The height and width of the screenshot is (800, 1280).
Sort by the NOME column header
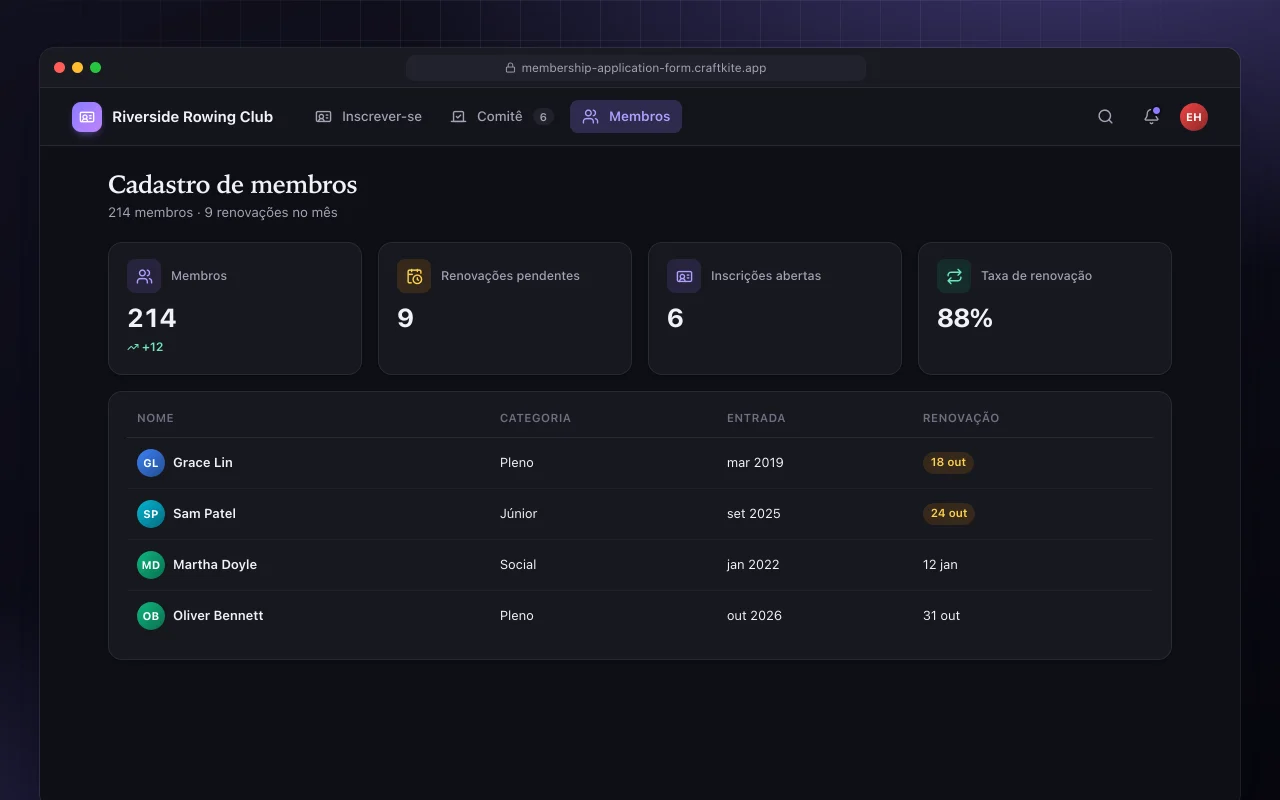[155, 418]
